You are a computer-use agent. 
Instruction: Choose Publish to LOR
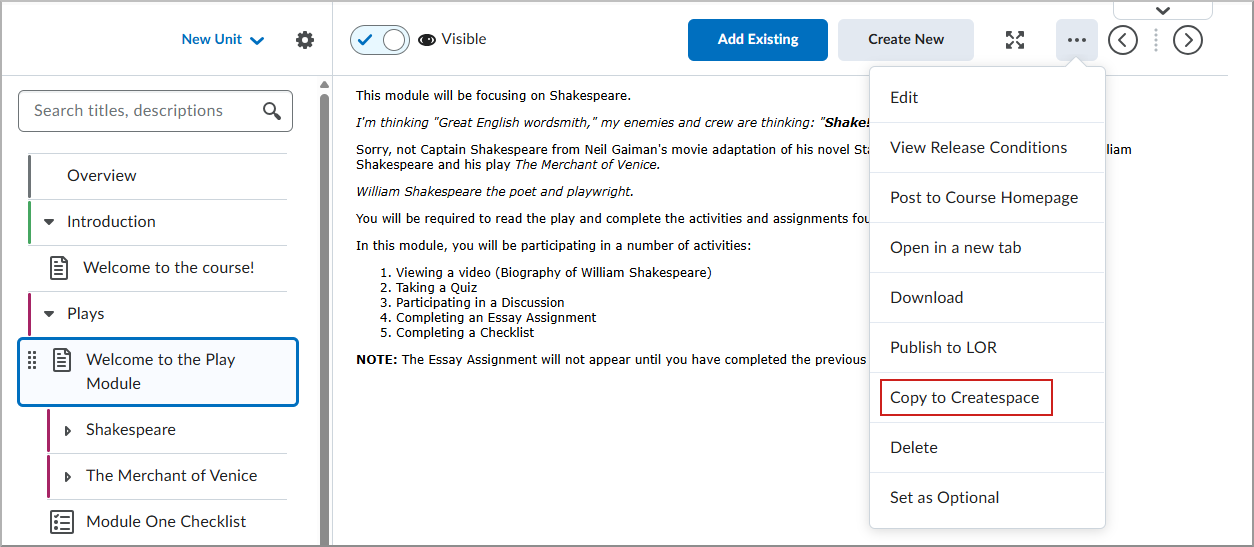click(987, 347)
